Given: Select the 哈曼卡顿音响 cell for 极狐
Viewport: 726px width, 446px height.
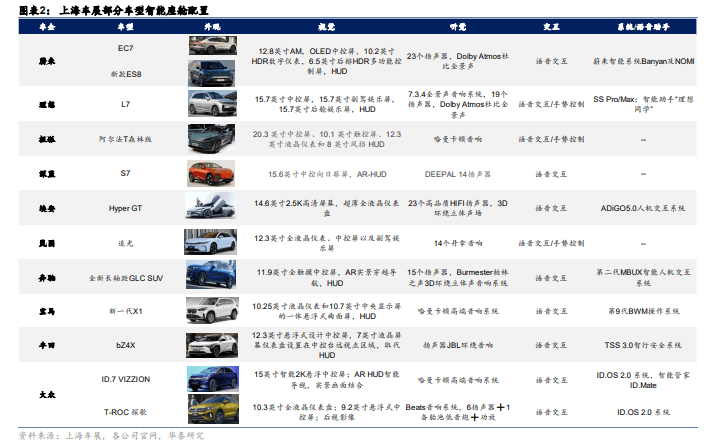Looking at the screenshot, I should click(457, 139).
